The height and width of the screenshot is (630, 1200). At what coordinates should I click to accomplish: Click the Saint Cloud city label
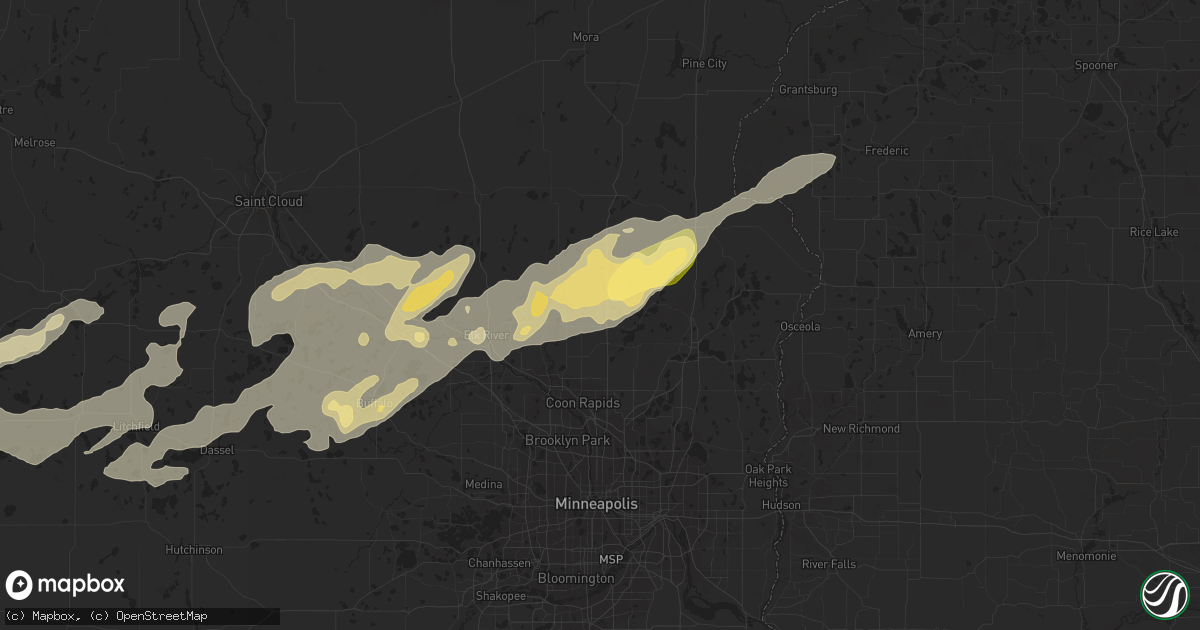point(268,201)
